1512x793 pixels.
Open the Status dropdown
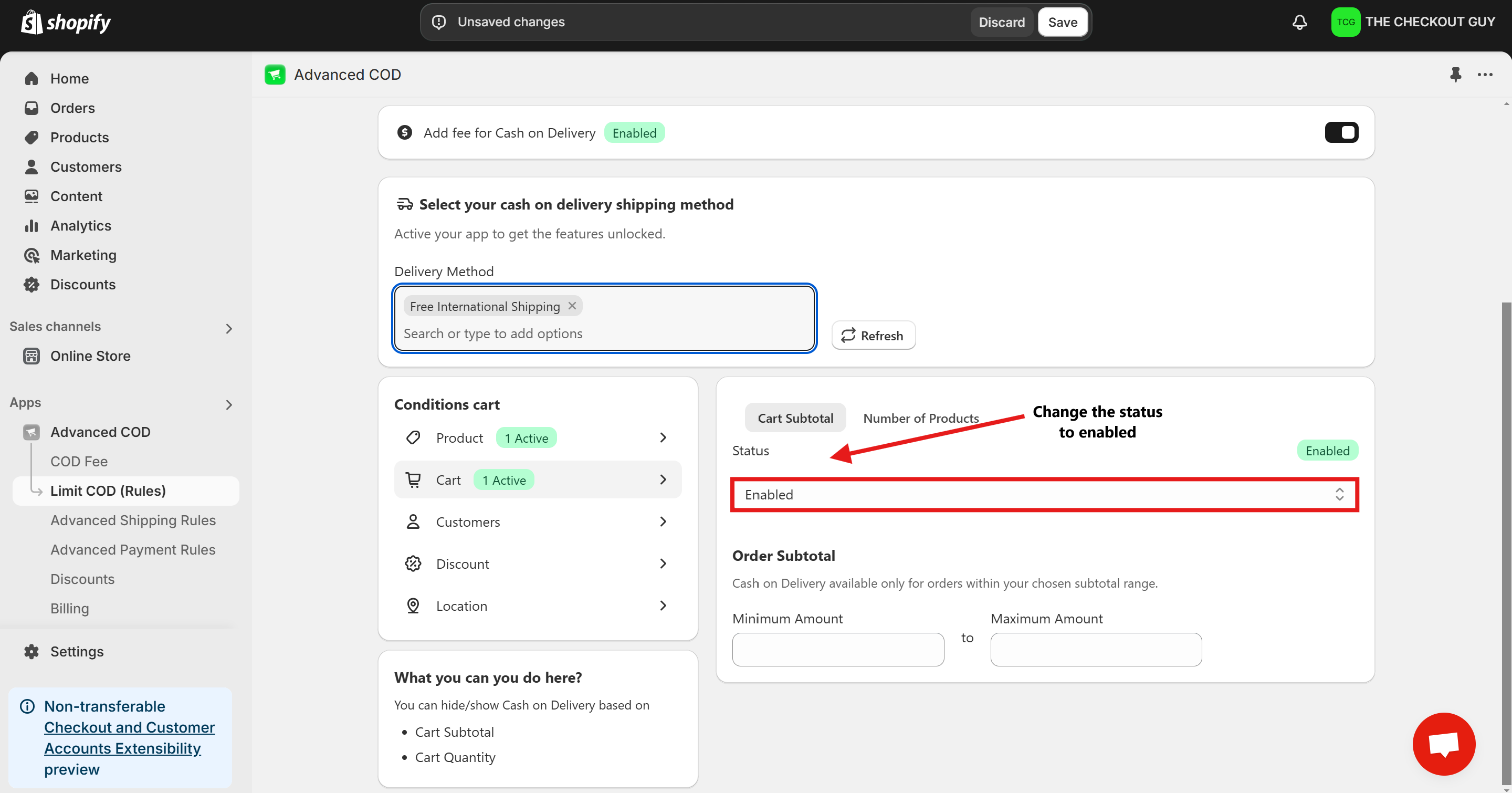tap(1044, 495)
